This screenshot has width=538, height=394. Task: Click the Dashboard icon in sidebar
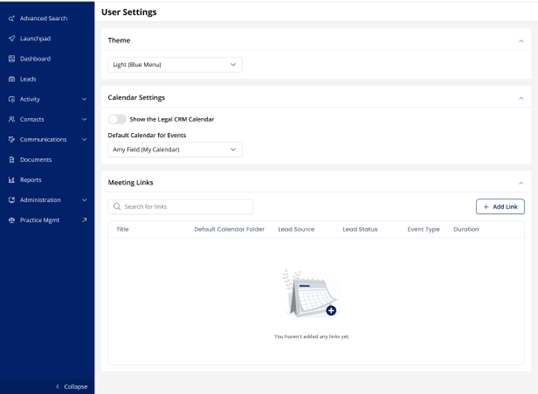coord(12,59)
